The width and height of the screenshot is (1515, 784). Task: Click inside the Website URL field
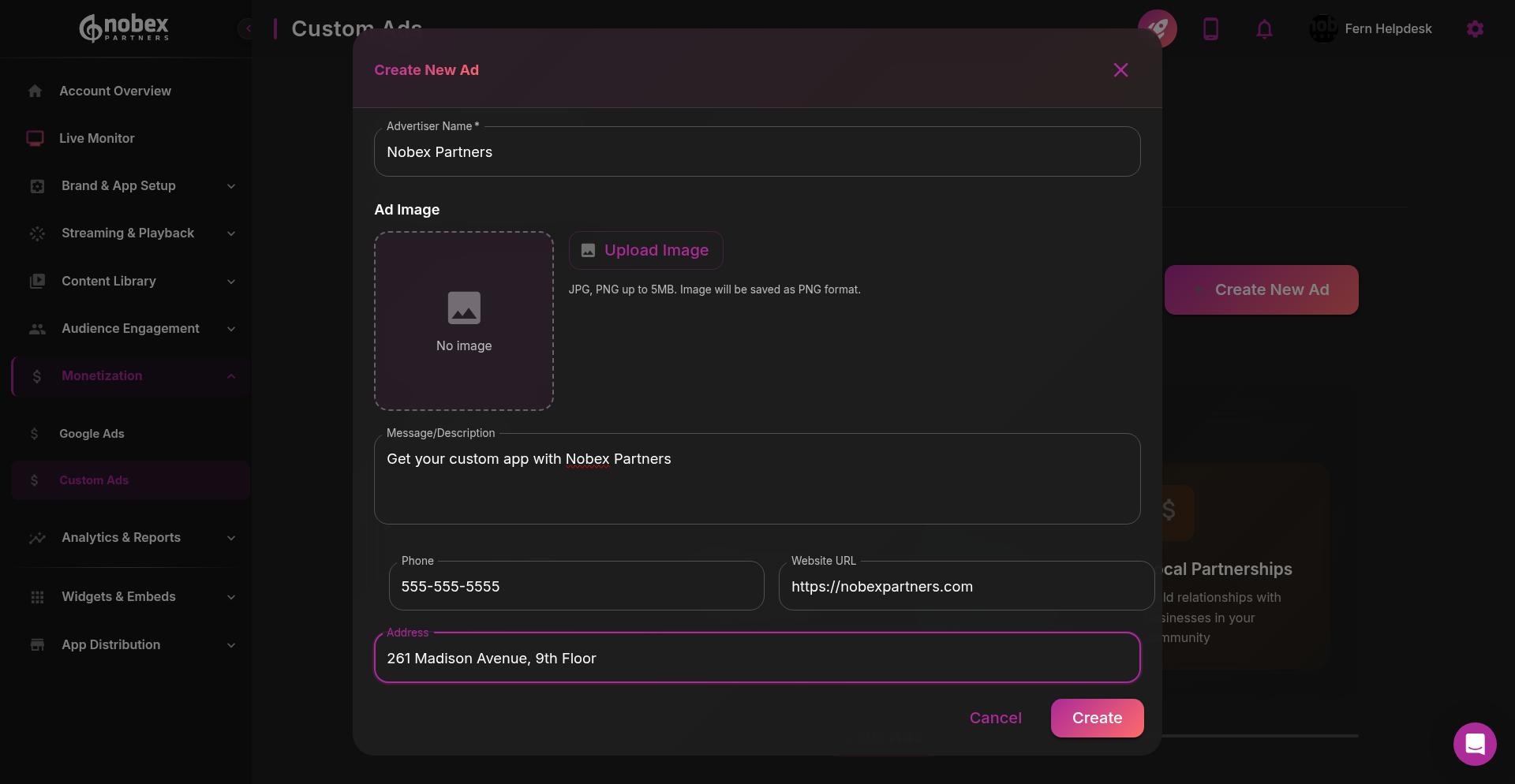click(x=966, y=586)
